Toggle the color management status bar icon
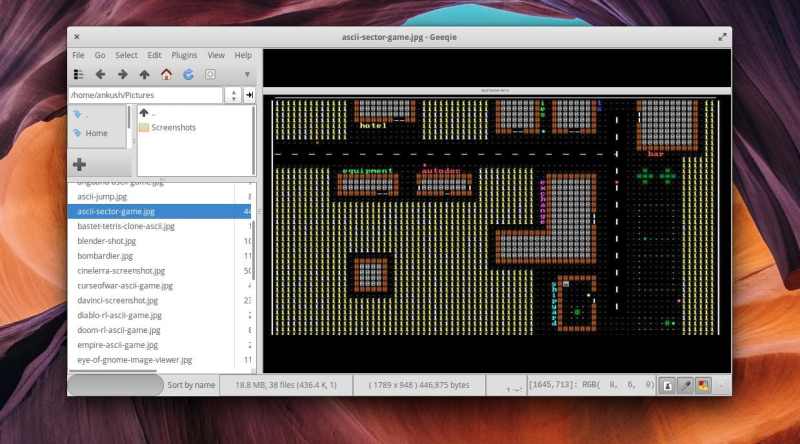Screen dimensions: 800x444 [702, 384]
